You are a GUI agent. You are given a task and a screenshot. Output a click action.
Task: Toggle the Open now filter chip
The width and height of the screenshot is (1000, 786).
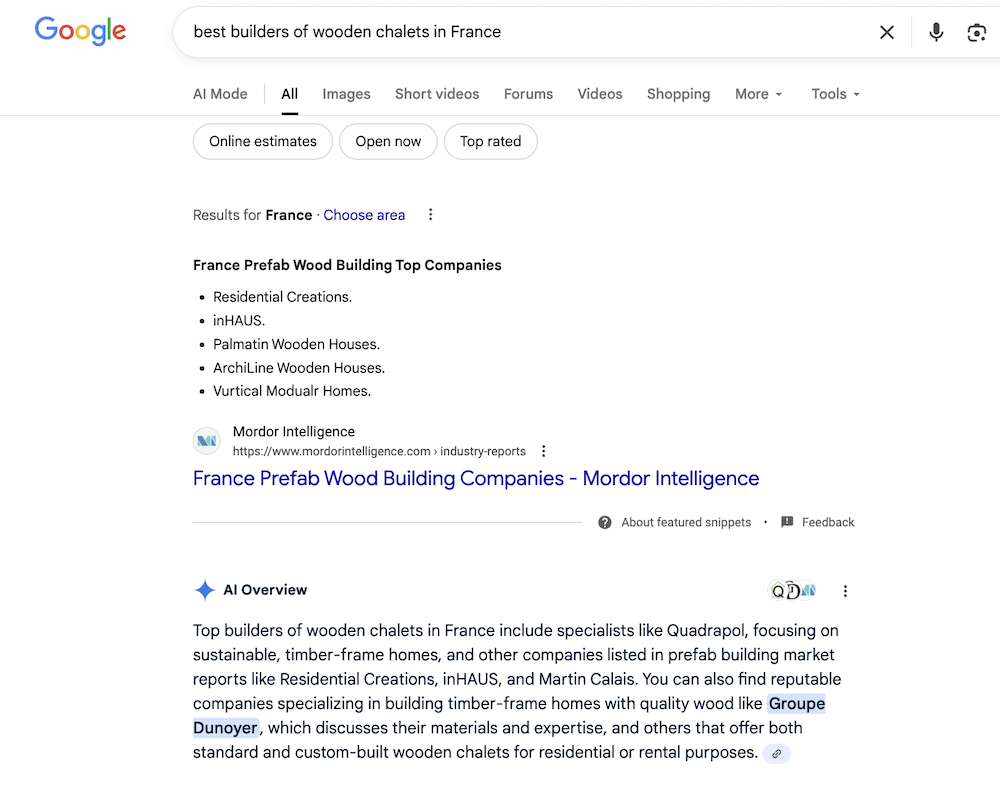tap(388, 142)
